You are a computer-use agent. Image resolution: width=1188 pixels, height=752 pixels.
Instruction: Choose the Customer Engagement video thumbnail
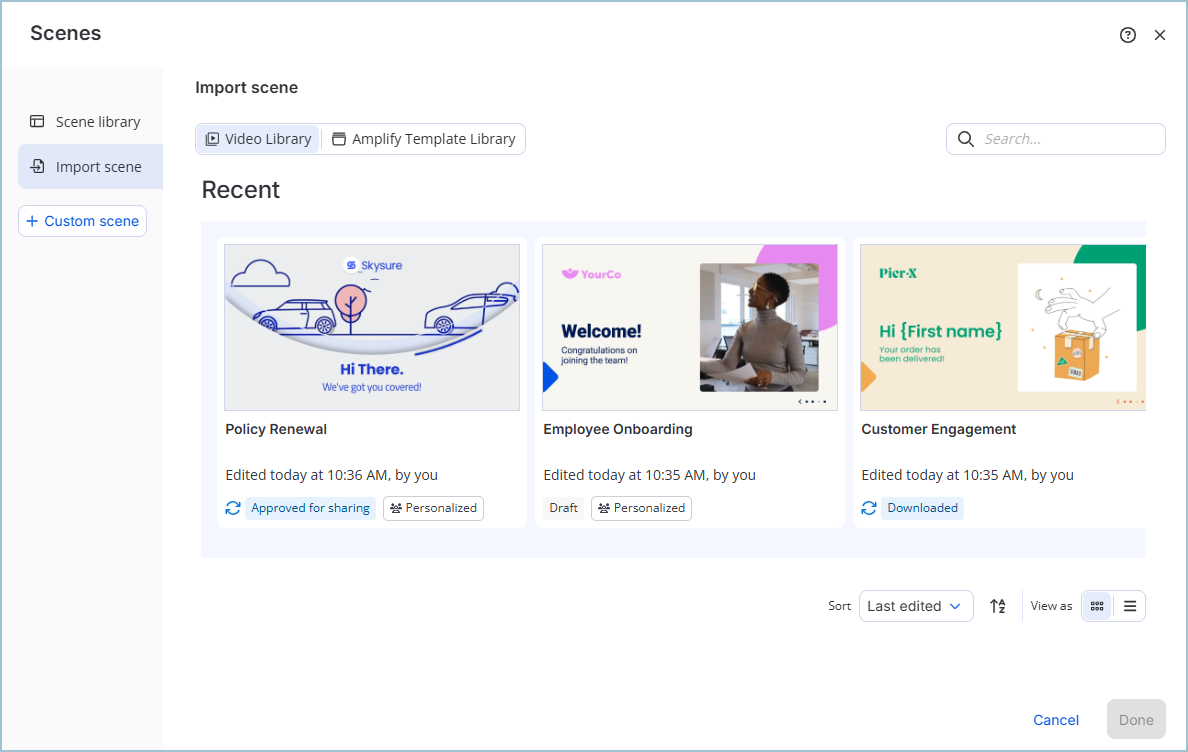click(1002, 328)
